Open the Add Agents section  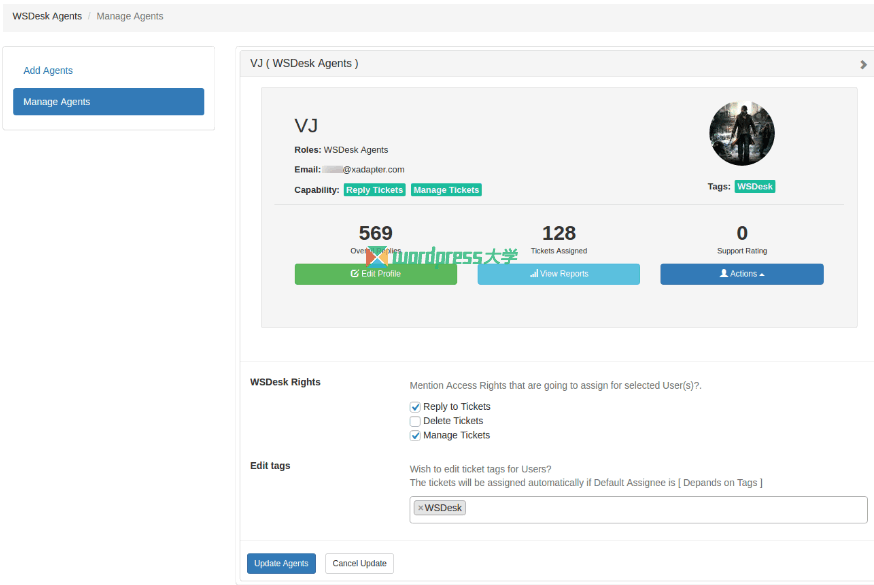tap(48, 70)
